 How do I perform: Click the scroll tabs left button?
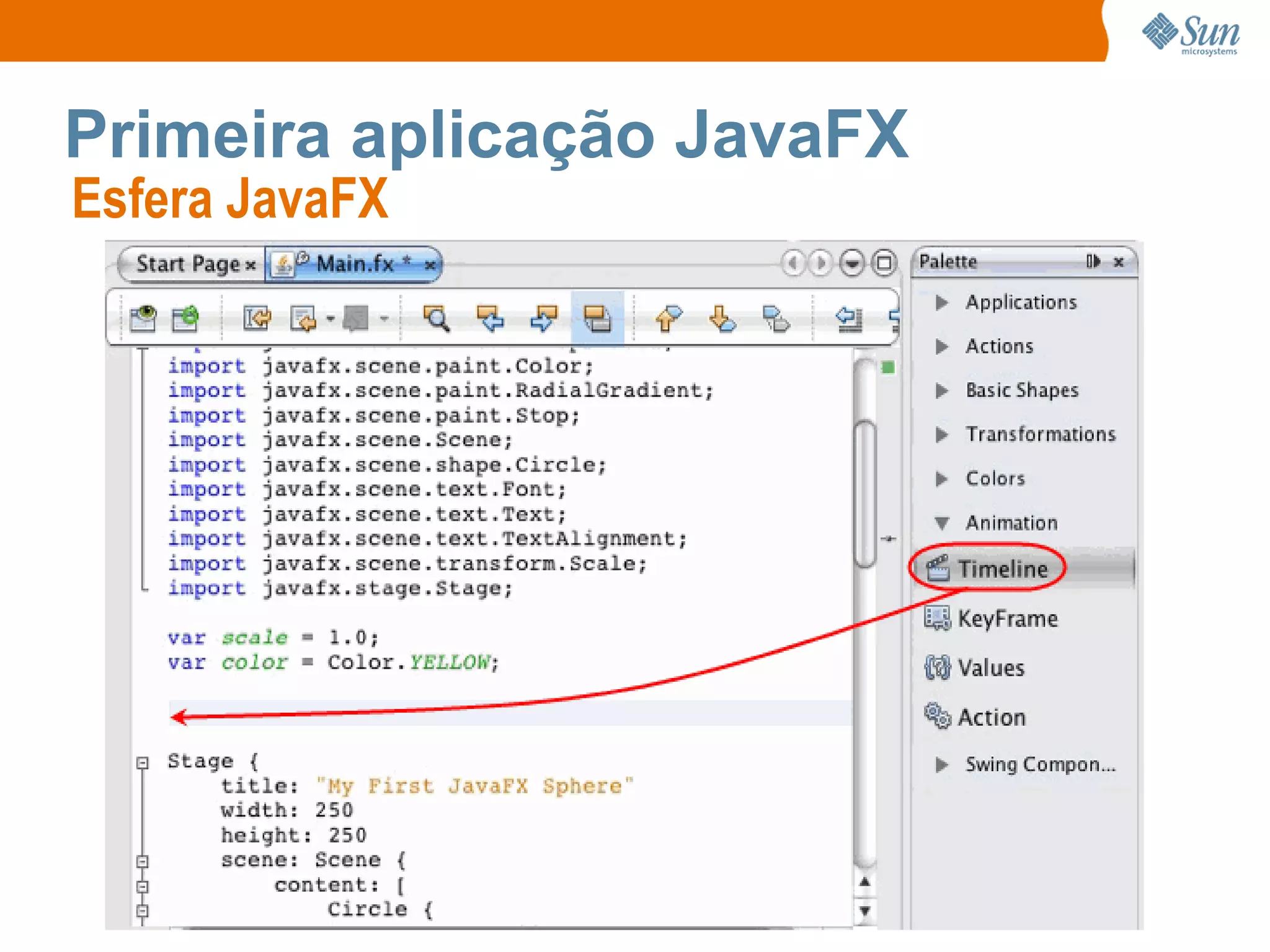[793, 263]
